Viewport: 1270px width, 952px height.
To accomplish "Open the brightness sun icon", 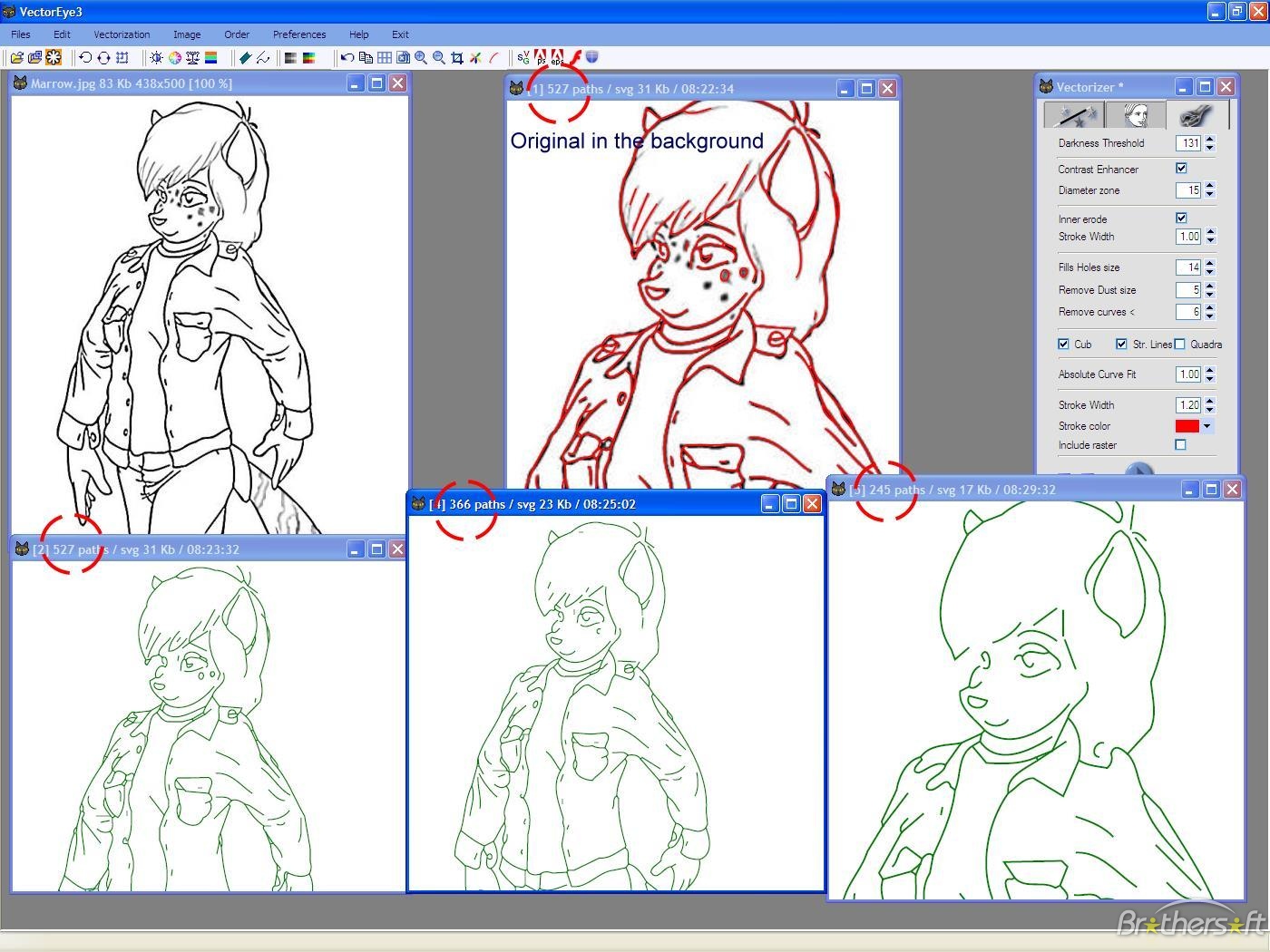I will pos(157,58).
